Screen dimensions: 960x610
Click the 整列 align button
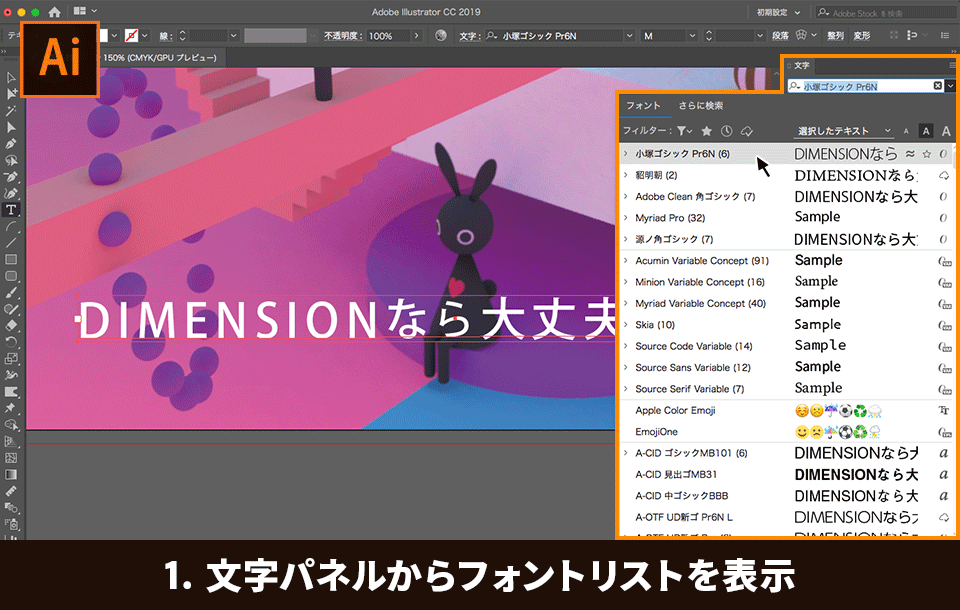pos(835,36)
